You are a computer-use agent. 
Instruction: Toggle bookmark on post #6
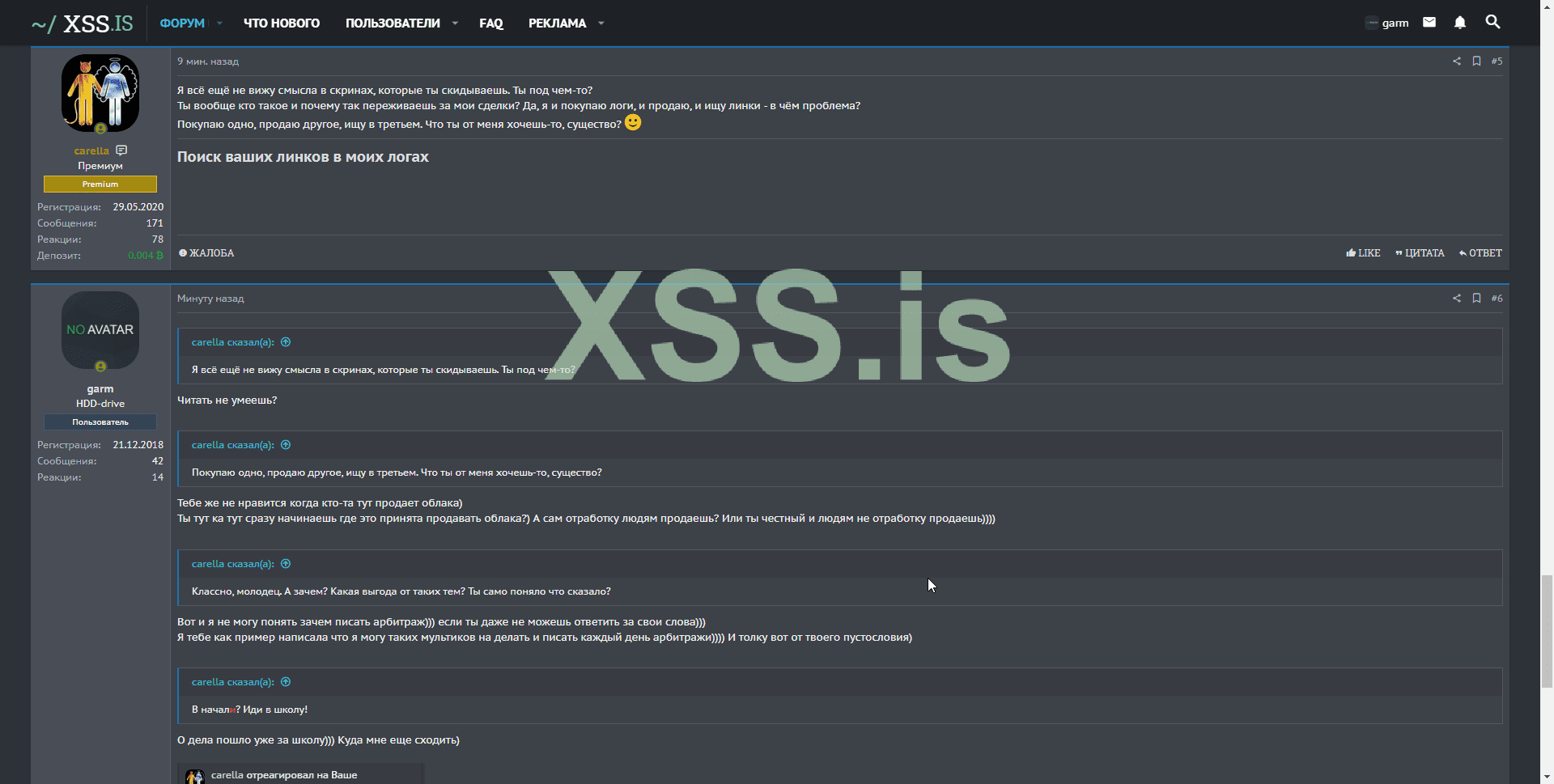point(1476,298)
